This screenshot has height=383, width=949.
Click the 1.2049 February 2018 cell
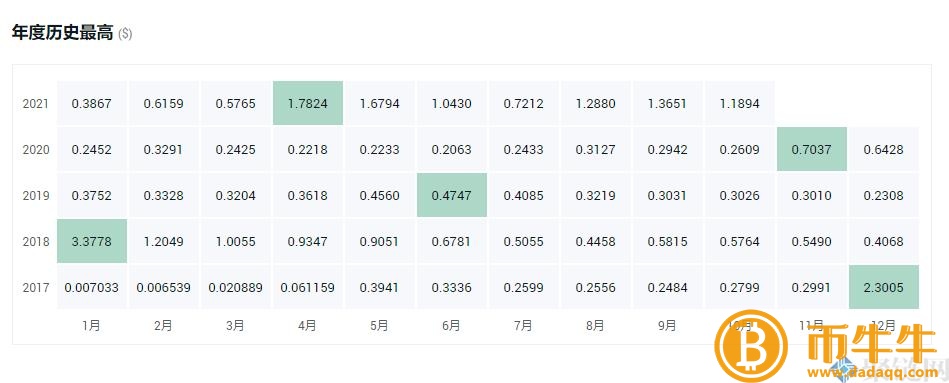point(163,241)
